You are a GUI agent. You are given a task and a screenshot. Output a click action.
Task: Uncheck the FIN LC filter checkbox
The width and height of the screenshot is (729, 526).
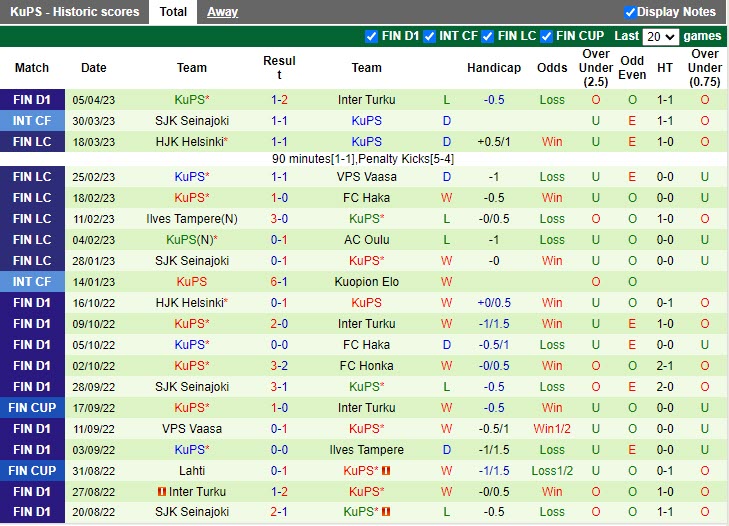tap(487, 36)
